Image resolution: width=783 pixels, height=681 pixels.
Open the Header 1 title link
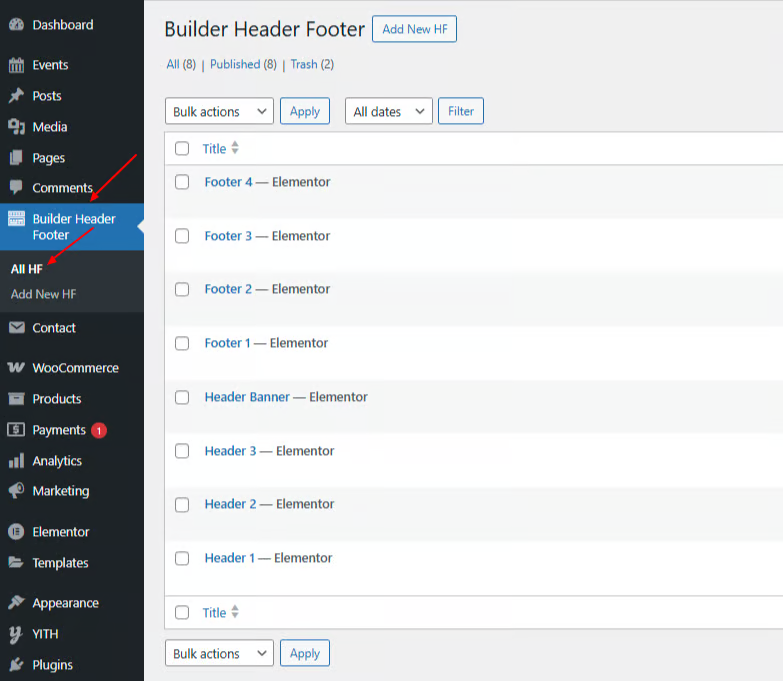[230, 558]
